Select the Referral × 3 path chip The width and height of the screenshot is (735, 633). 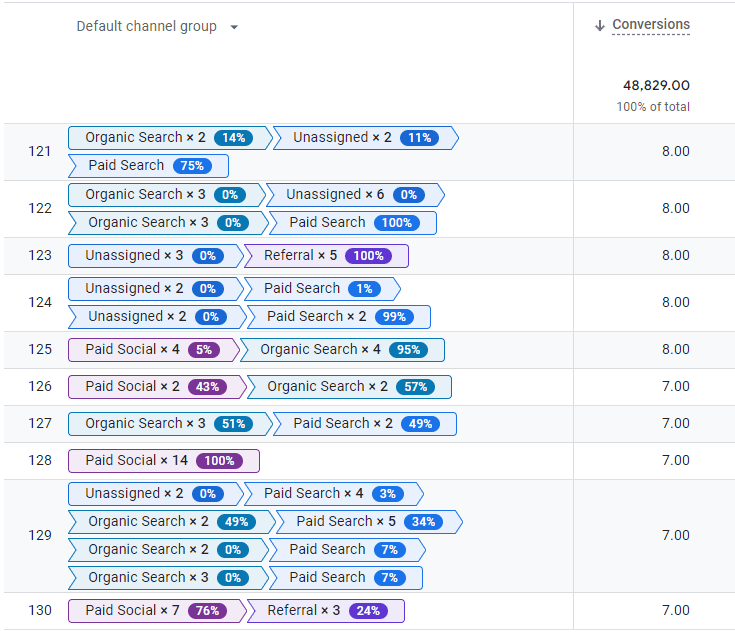pyautogui.click(x=326, y=611)
